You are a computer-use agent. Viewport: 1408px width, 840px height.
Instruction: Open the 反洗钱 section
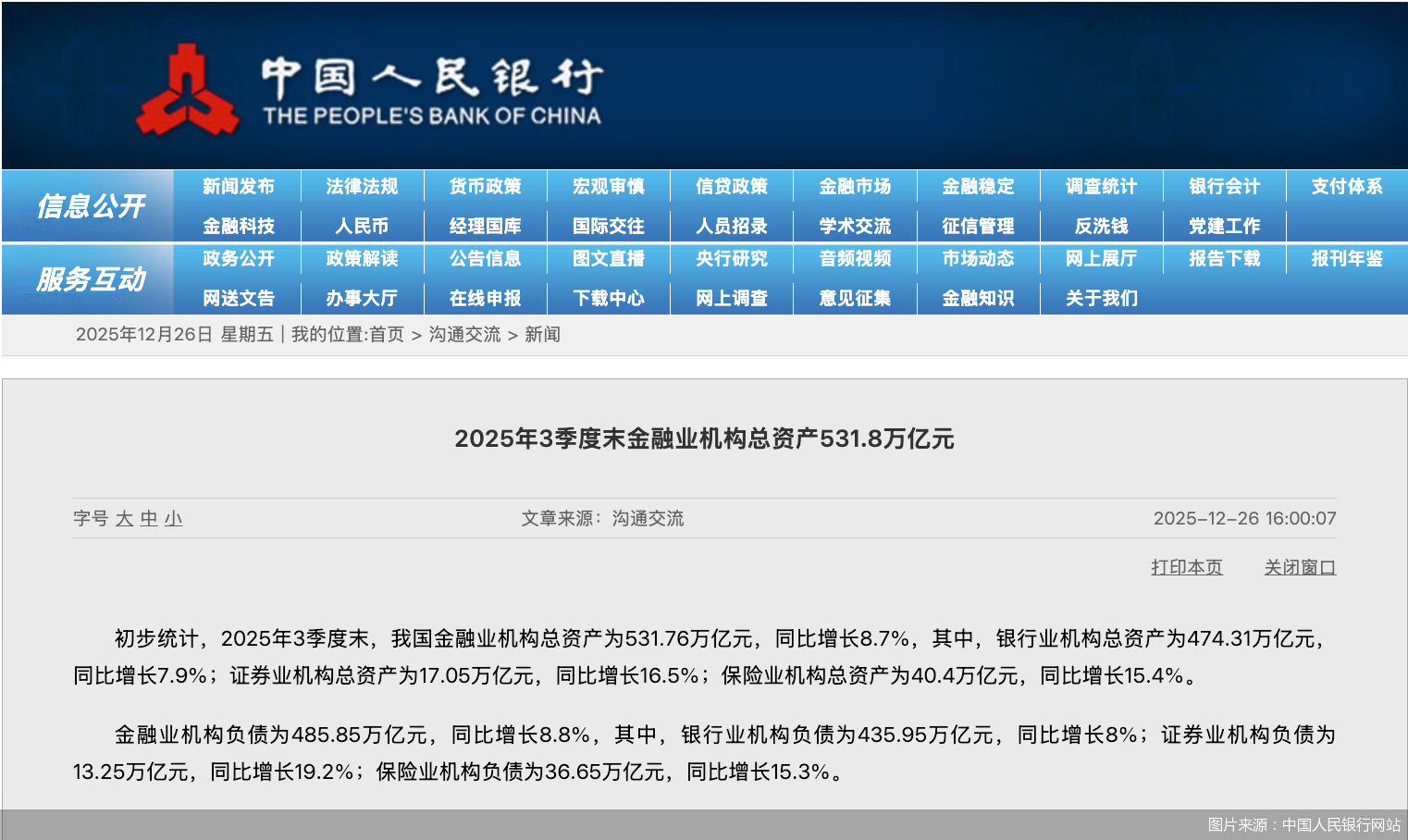[1101, 225]
